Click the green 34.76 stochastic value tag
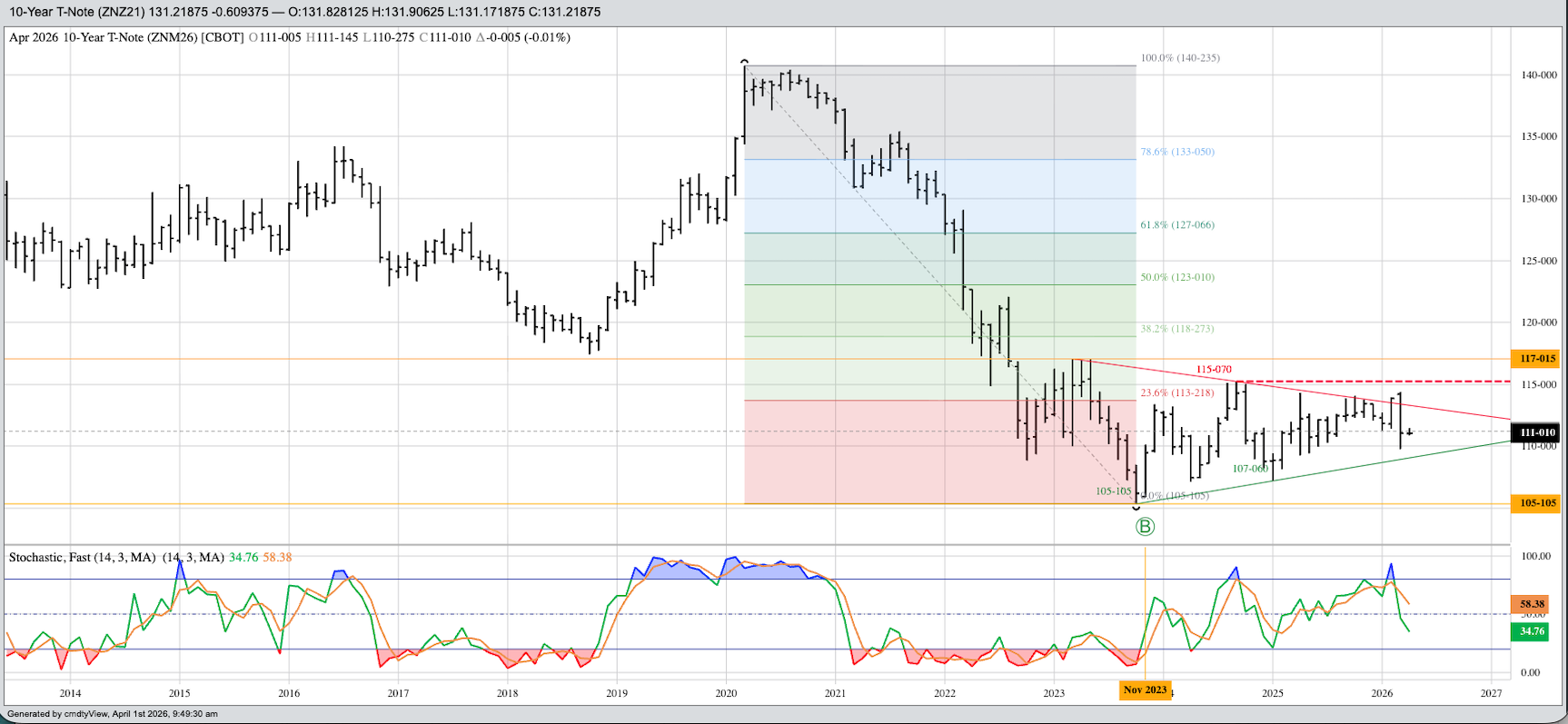This screenshot has width=1568, height=724. [x=1532, y=631]
